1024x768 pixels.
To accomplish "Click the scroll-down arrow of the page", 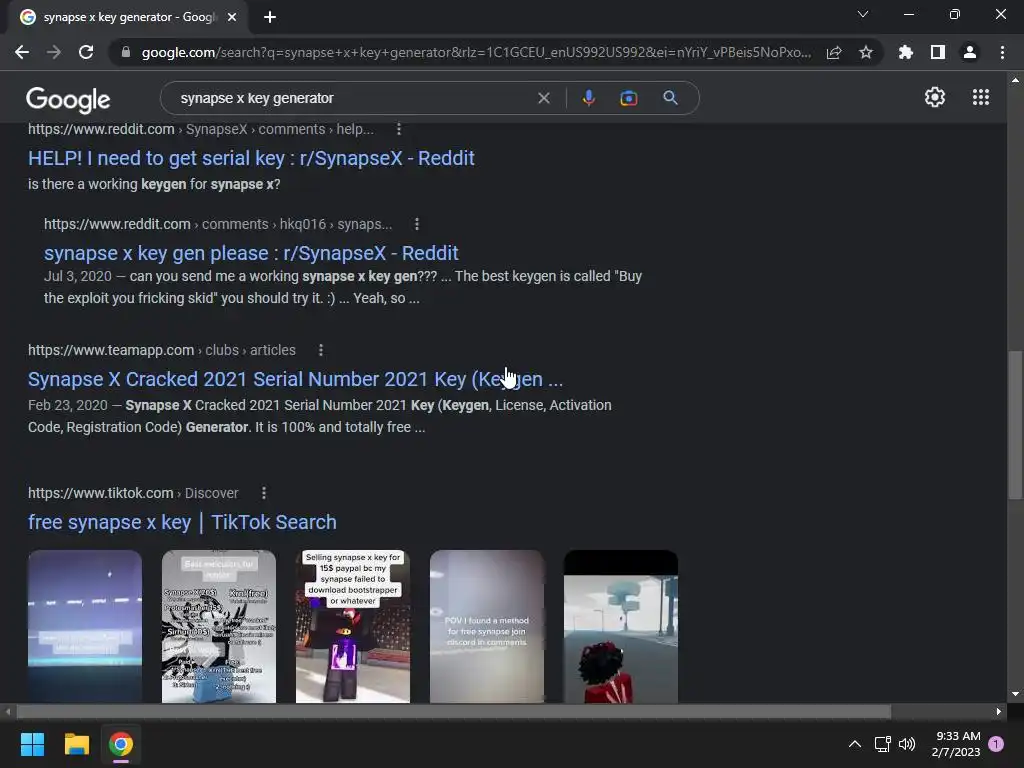I will tap(1015, 694).
